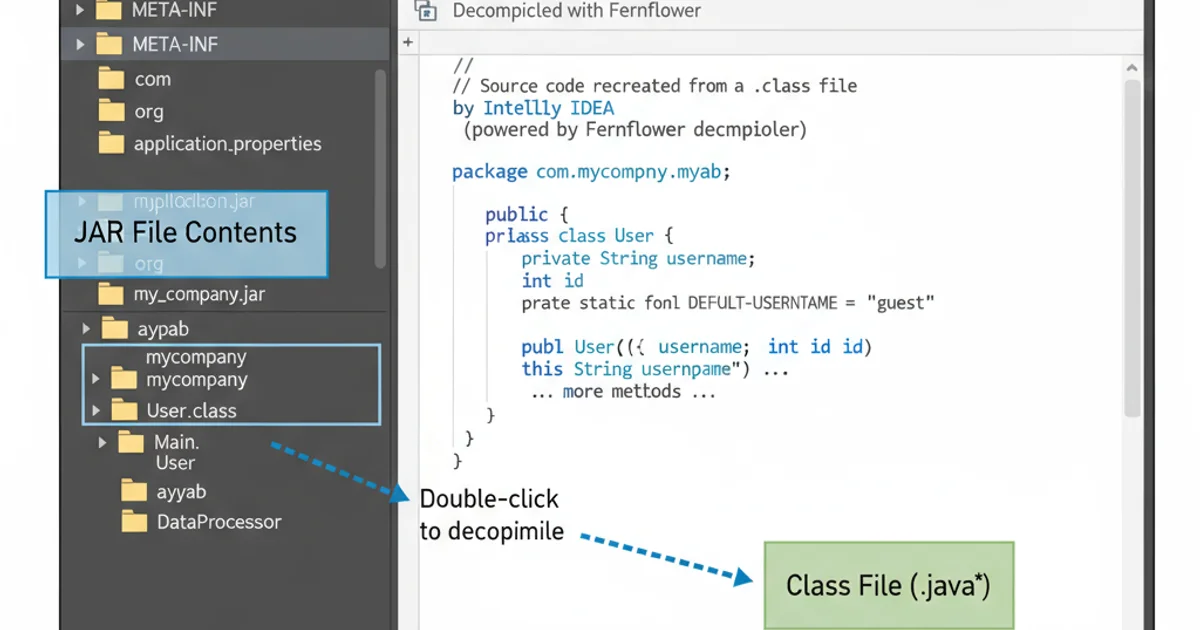The height and width of the screenshot is (630, 1200).
Task: Click the editor scrollbar up arrow
Action: 1131,66
